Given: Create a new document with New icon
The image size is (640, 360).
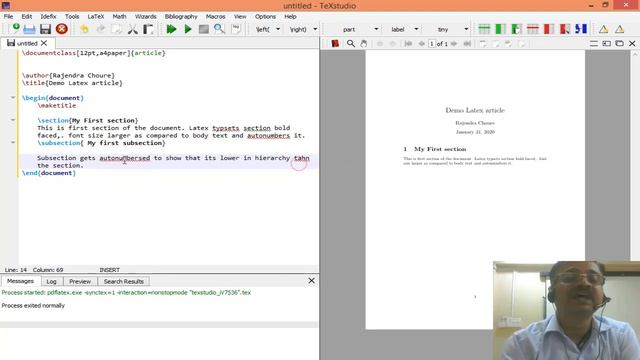Looking at the screenshot, I should click(15, 29).
